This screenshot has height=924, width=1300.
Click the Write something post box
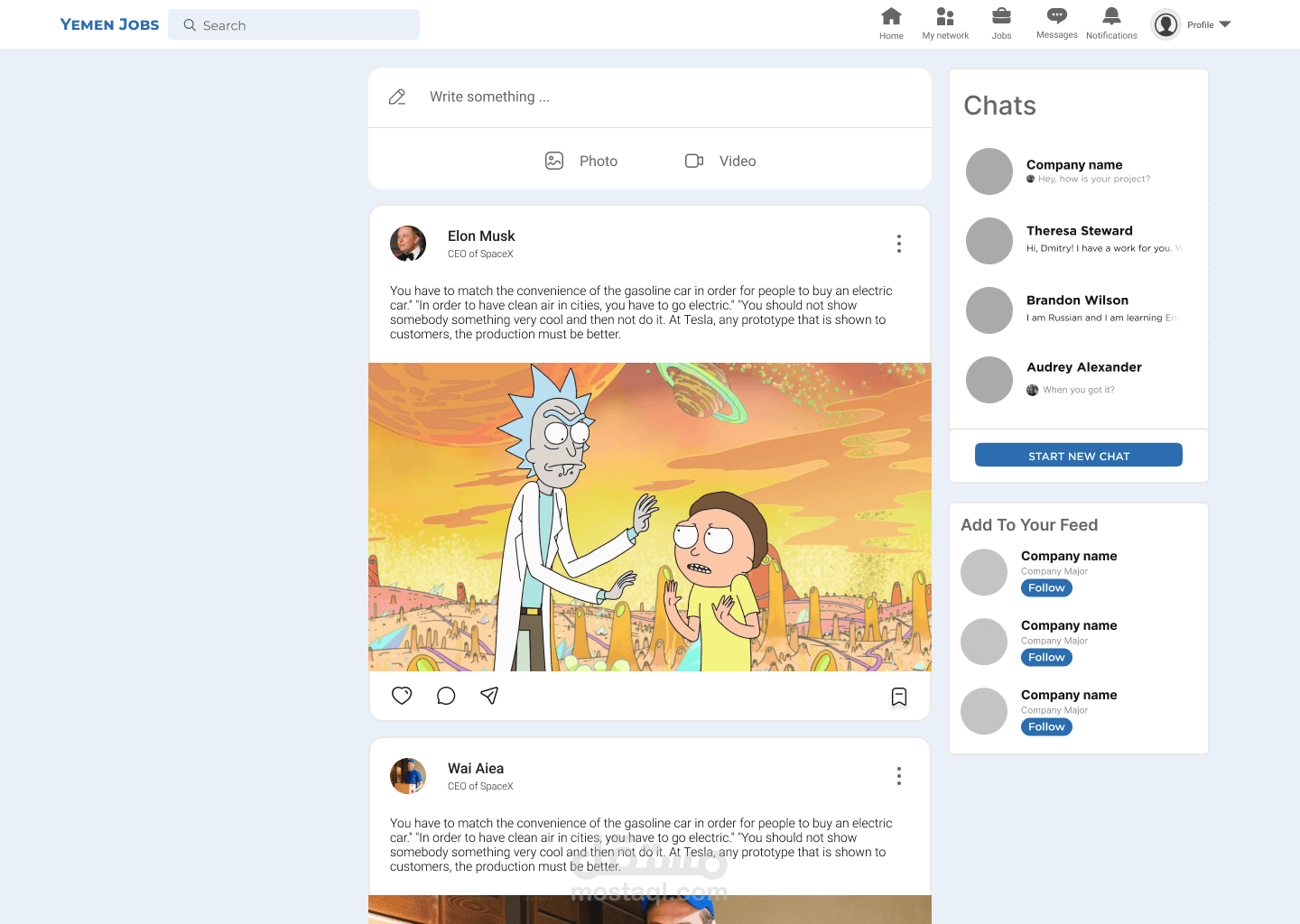pos(650,97)
